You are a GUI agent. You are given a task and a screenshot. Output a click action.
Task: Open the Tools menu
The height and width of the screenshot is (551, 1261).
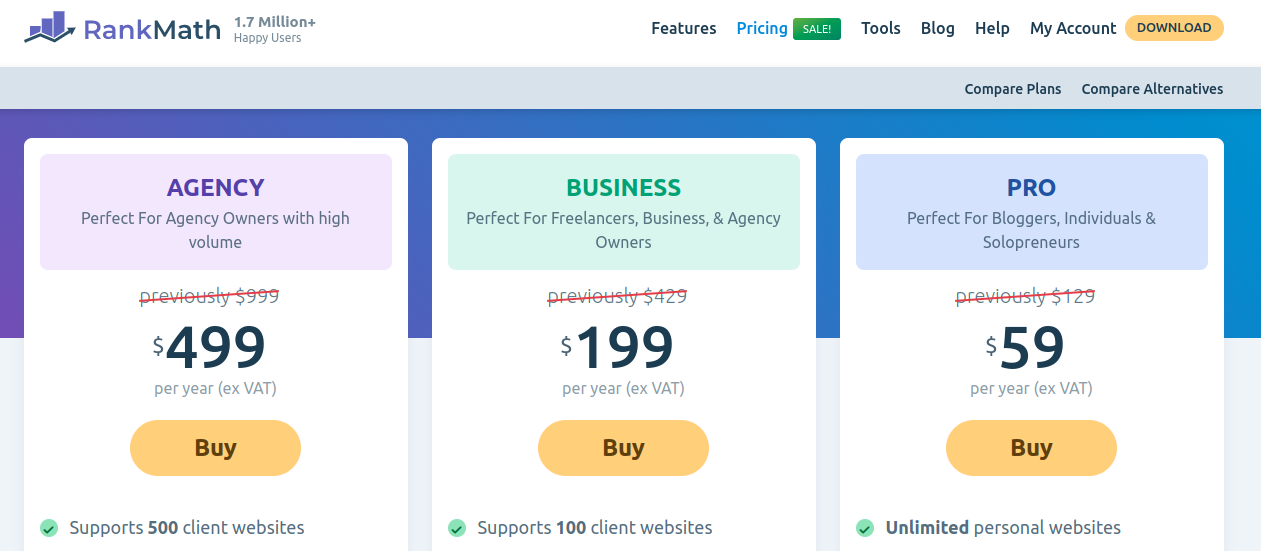click(881, 28)
